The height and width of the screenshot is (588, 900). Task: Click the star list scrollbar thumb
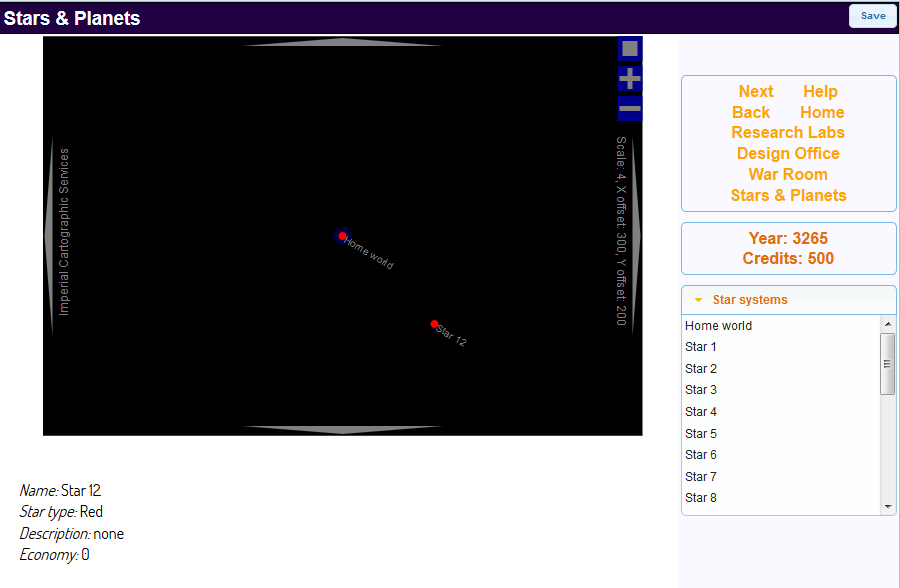887,364
